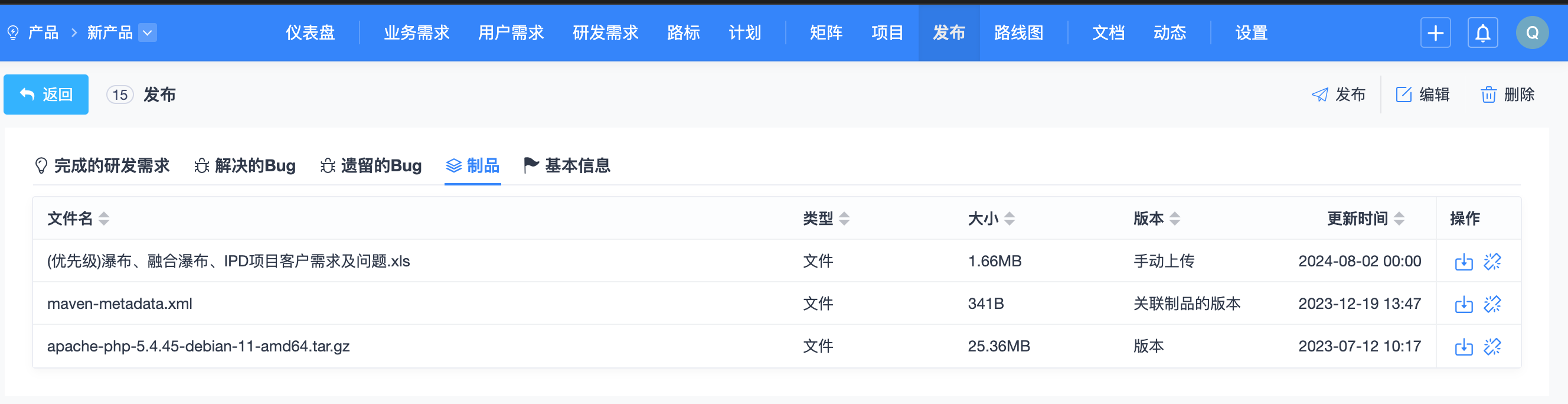Click update time 2024-08-02 00:00
Image resolution: width=1568 pixels, height=404 pixels.
tap(1360, 262)
